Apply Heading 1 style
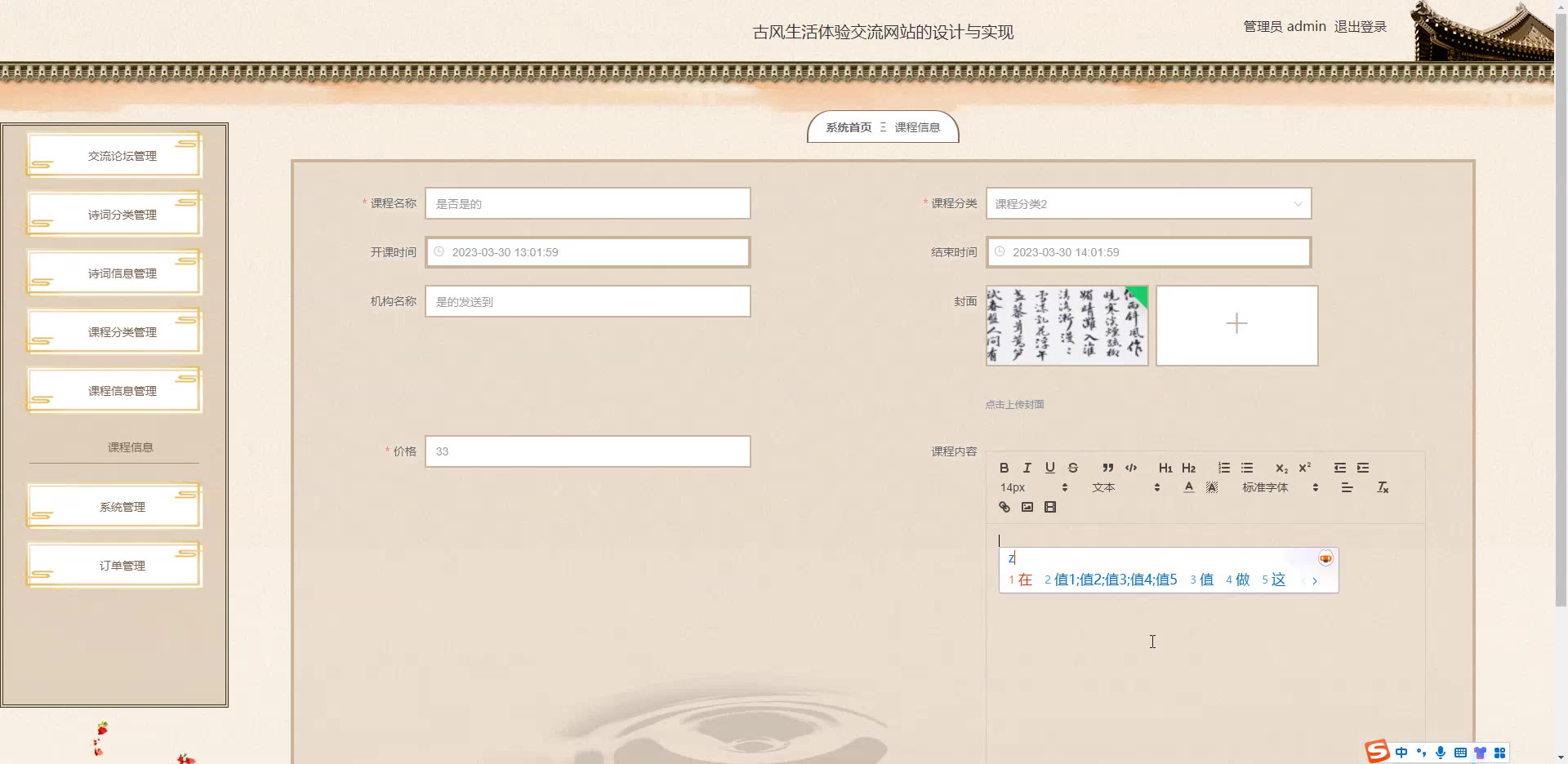The image size is (1568, 764). pos(1165,468)
